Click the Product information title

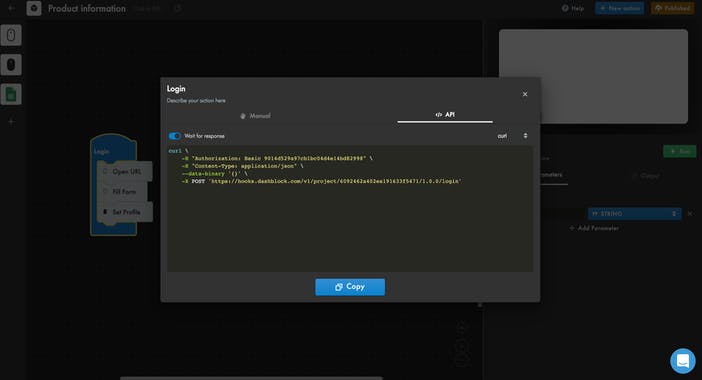point(87,9)
